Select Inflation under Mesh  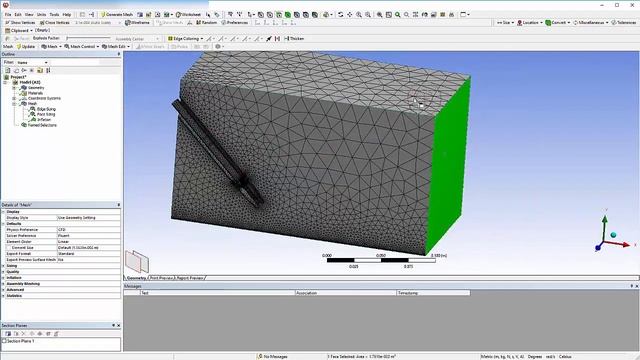point(44,120)
